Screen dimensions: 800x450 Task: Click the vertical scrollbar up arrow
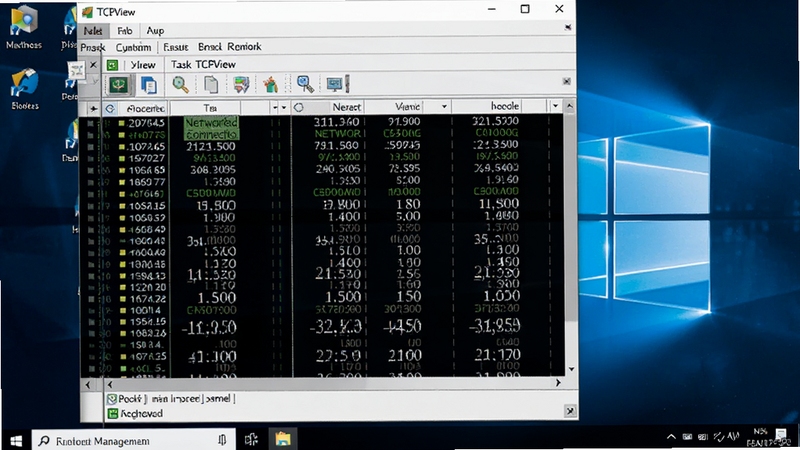pos(570,106)
